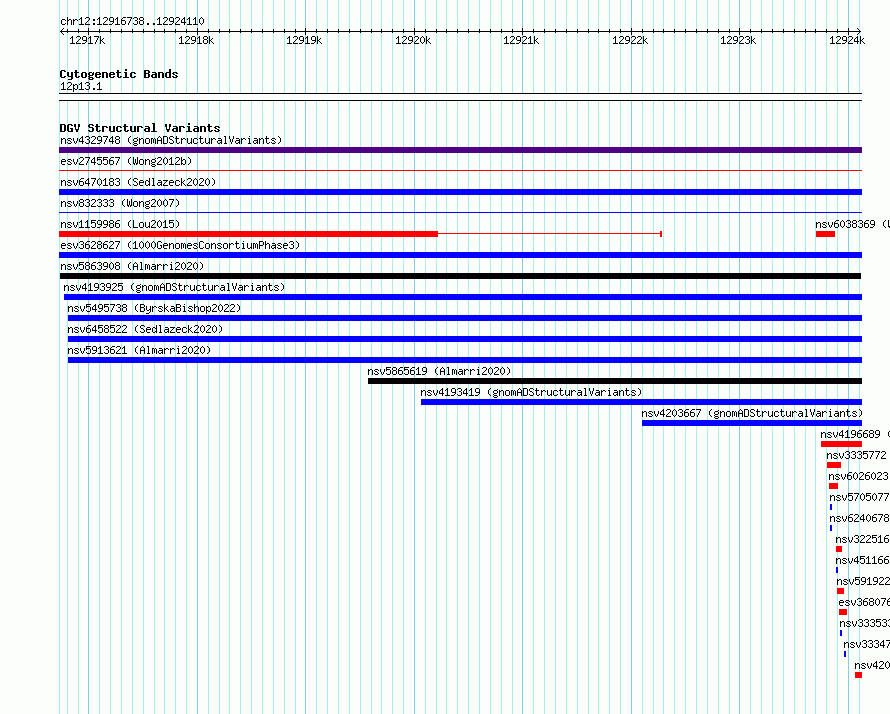Click the red bar under nsv6026023
The image size is (890, 714).
pyautogui.click(x=833, y=486)
